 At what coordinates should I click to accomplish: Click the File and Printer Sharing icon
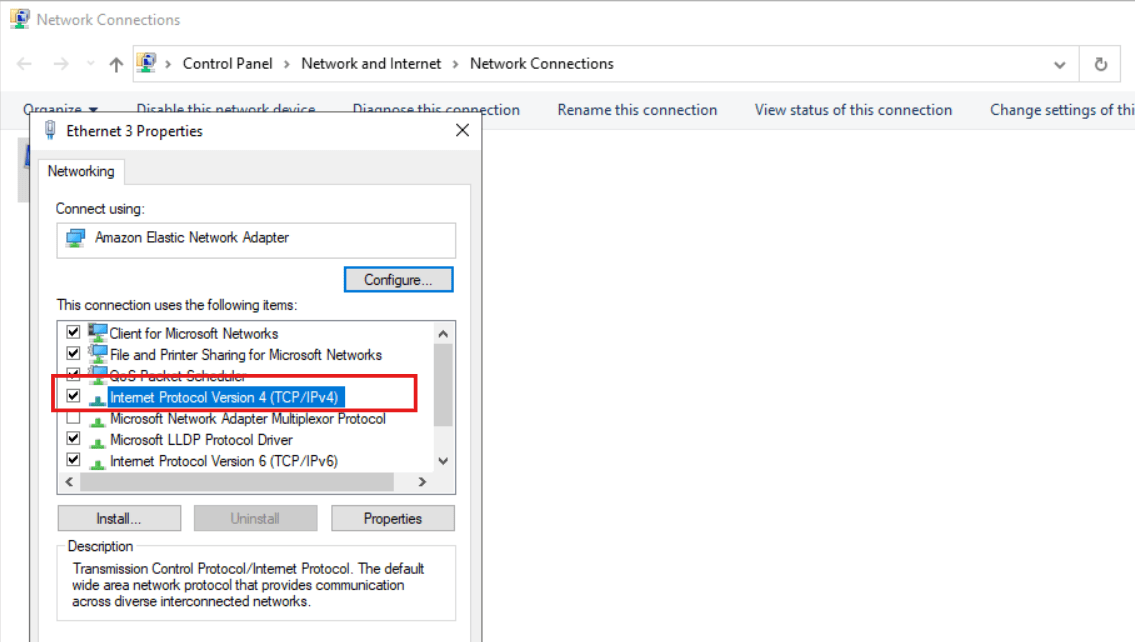pyautogui.click(x=97, y=353)
